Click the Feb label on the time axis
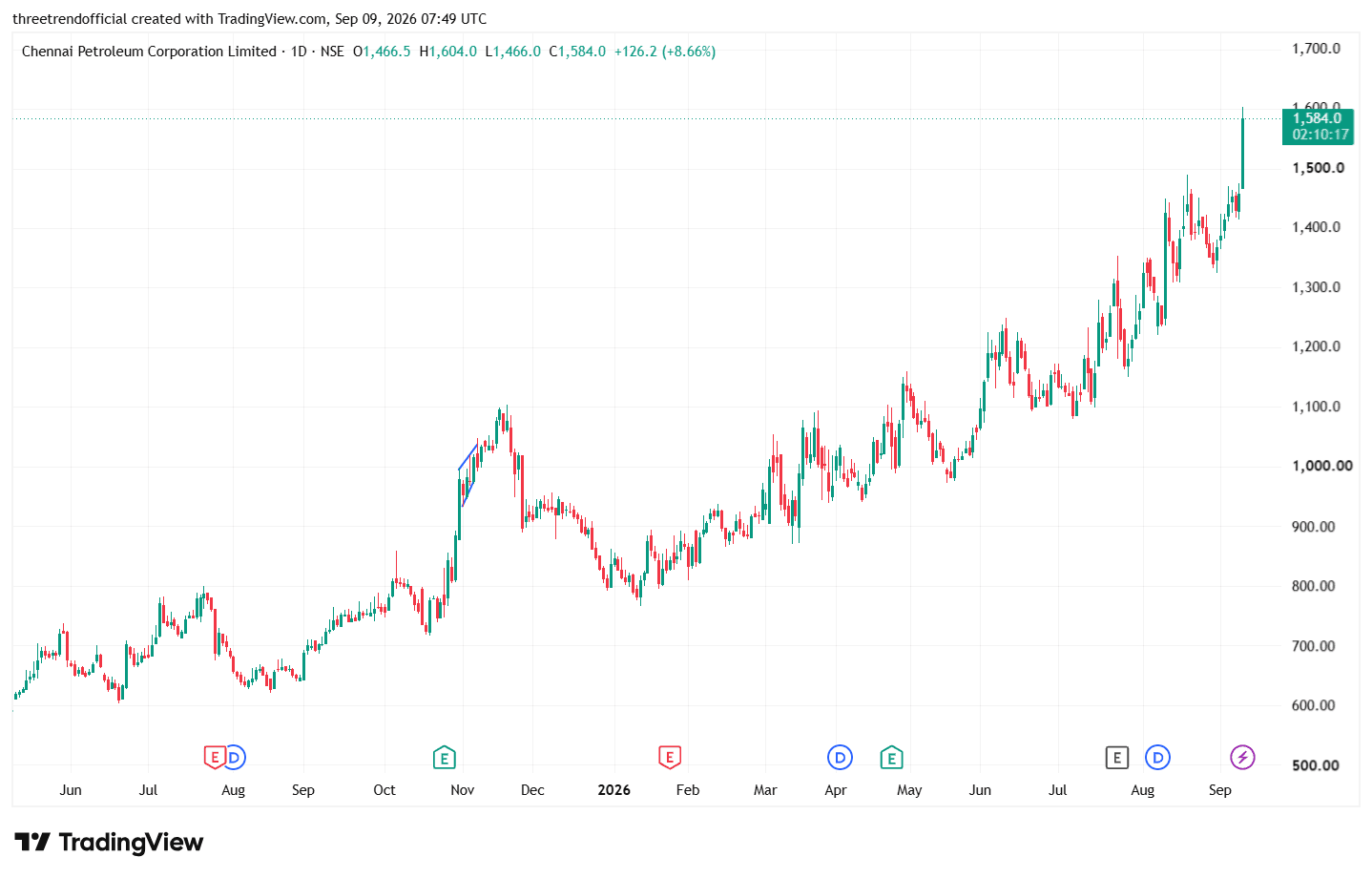This screenshot has height=878, width=1372. click(688, 790)
